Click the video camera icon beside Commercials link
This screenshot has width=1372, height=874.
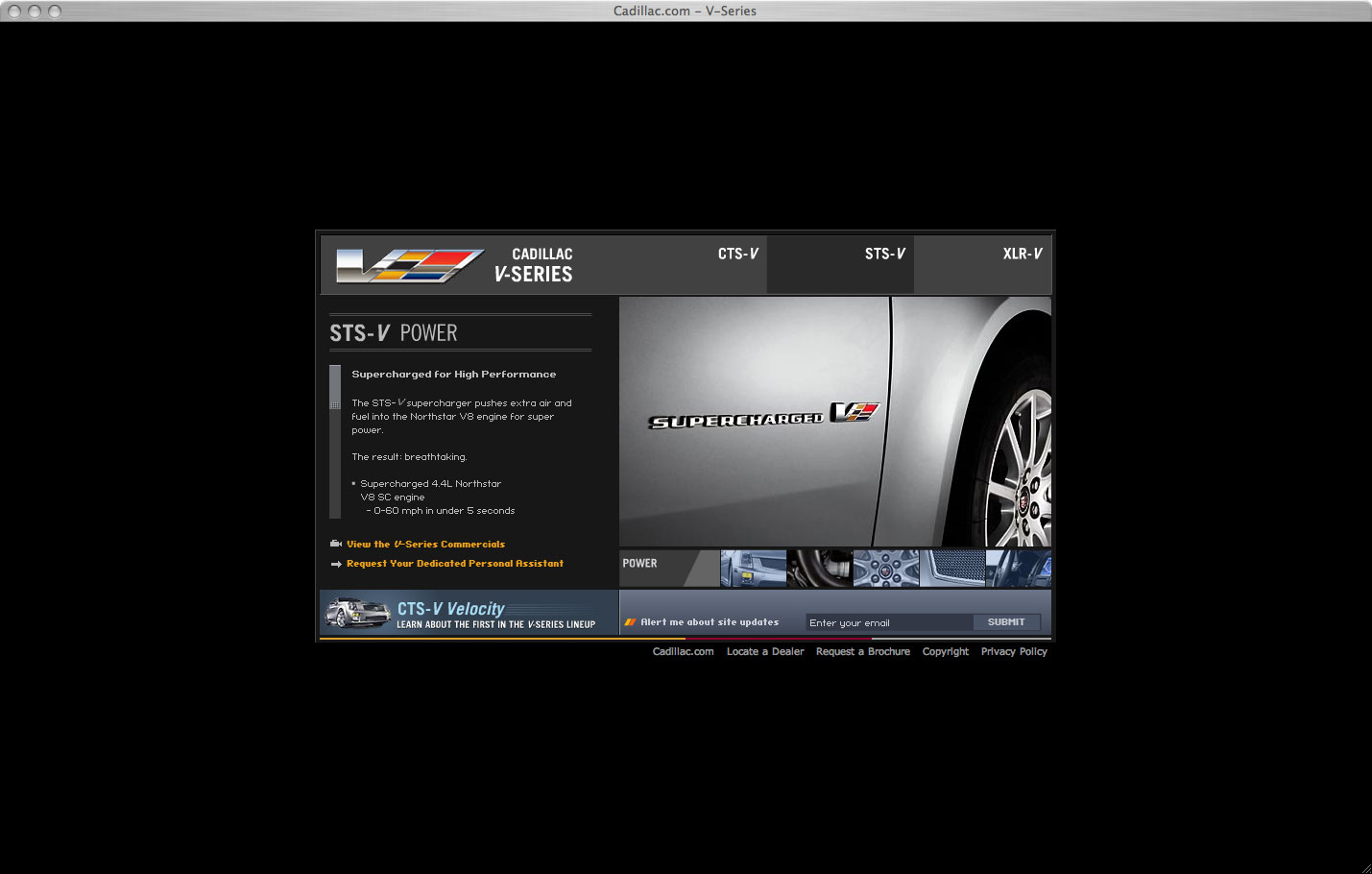coord(336,544)
